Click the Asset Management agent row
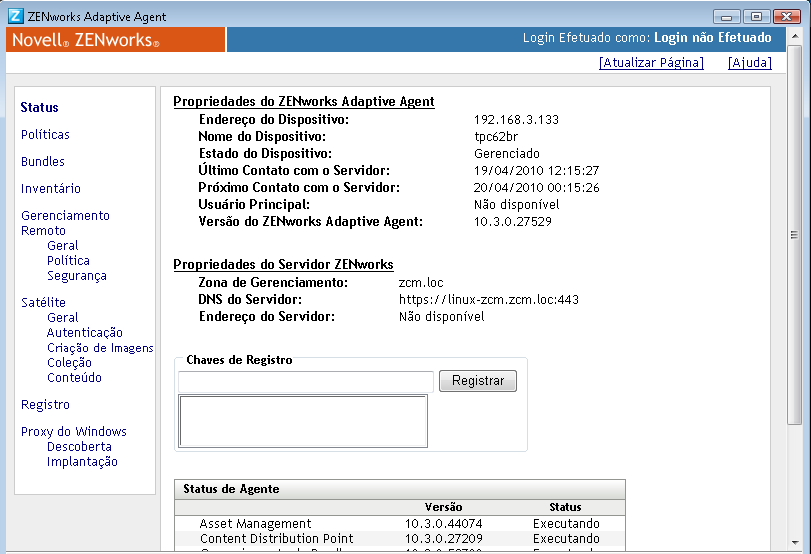Screen dimensions: 811x554 [x=400, y=523]
